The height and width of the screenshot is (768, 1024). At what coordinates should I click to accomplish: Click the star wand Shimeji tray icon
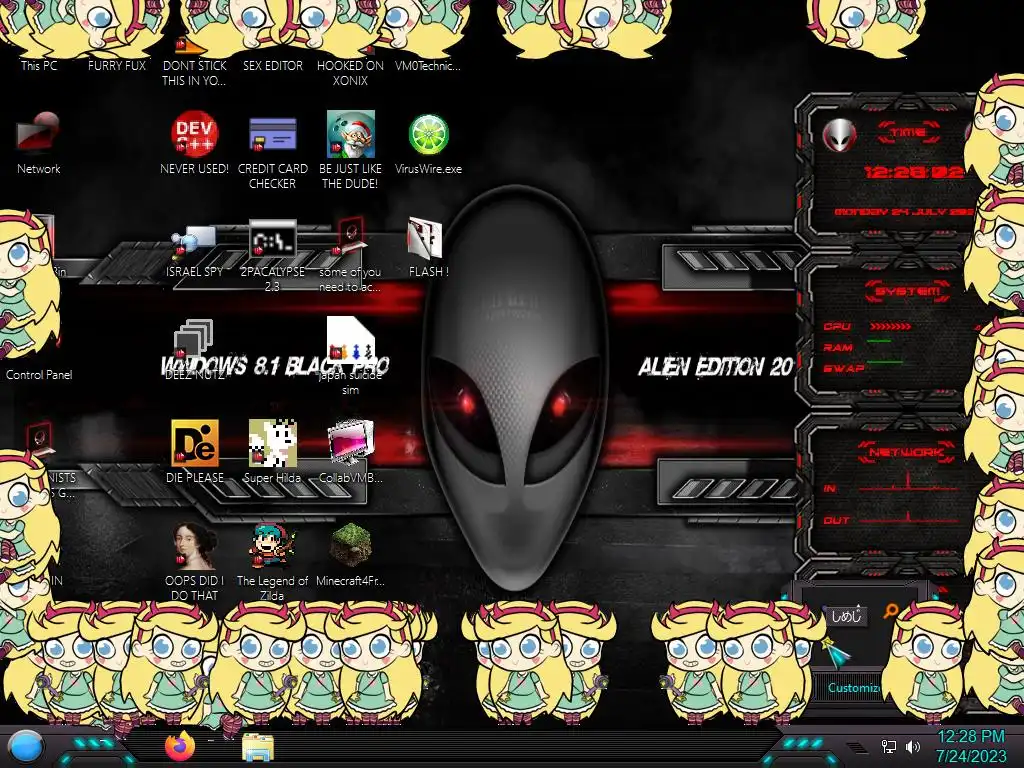click(x=836, y=652)
